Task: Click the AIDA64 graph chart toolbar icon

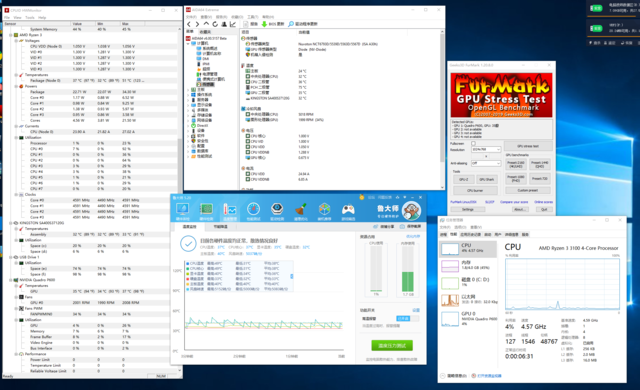Action: pos(233,24)
